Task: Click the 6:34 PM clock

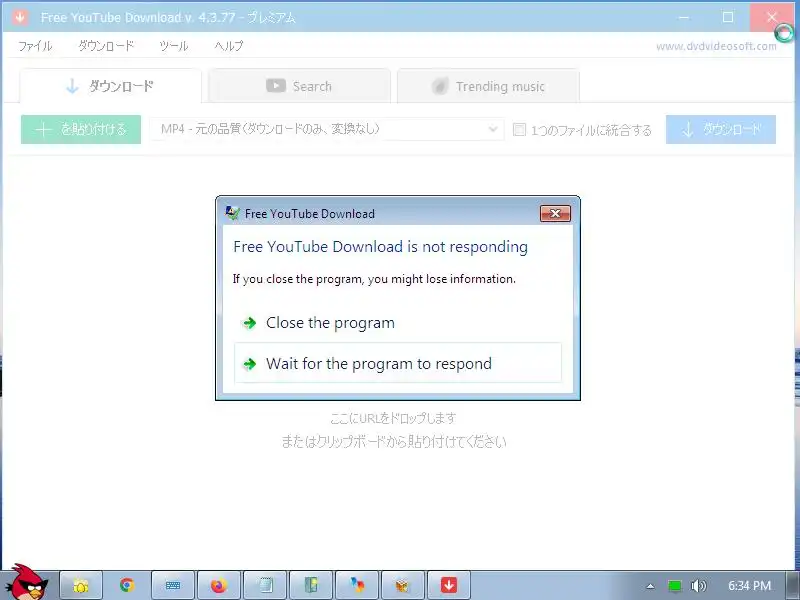Action: (x=749, y=586)
